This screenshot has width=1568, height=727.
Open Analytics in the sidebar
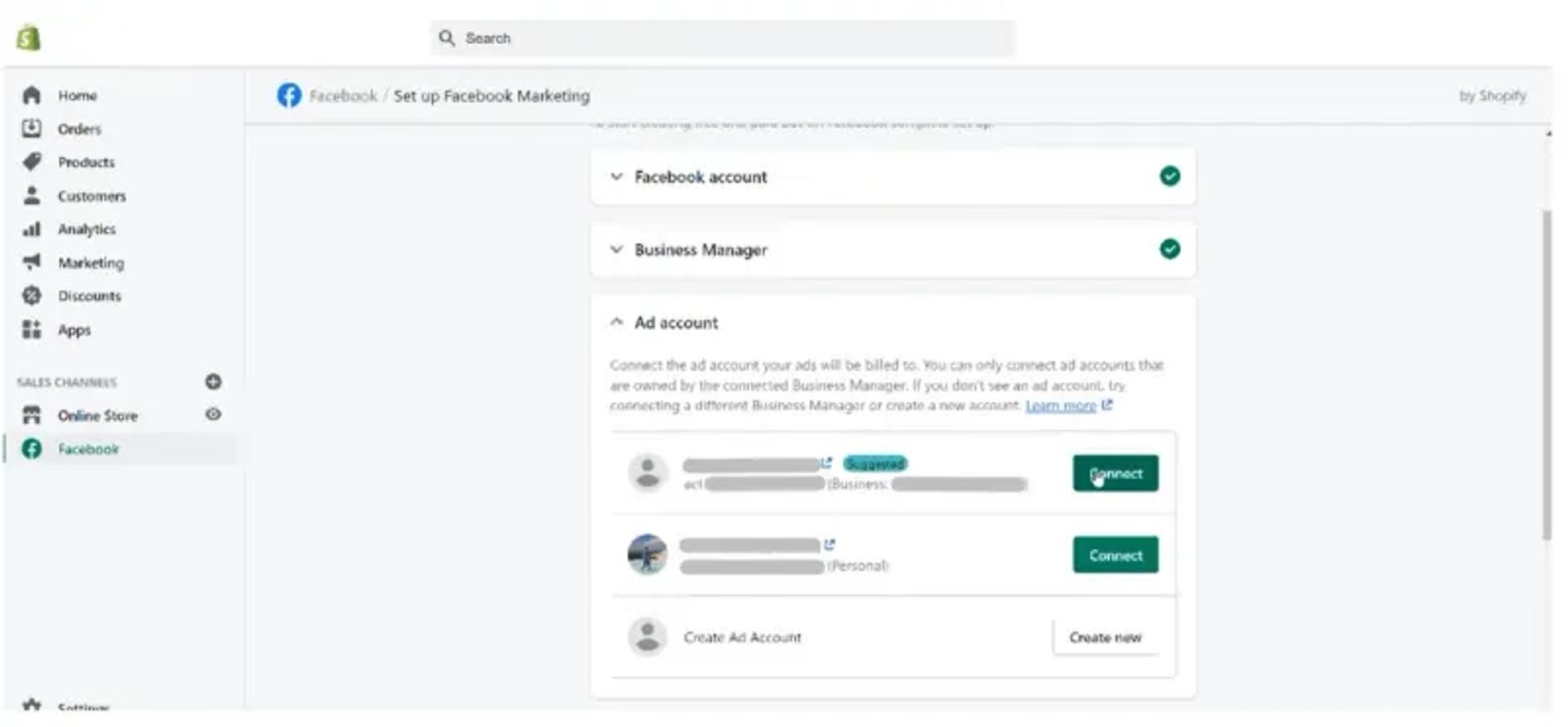tap(87, 230)
